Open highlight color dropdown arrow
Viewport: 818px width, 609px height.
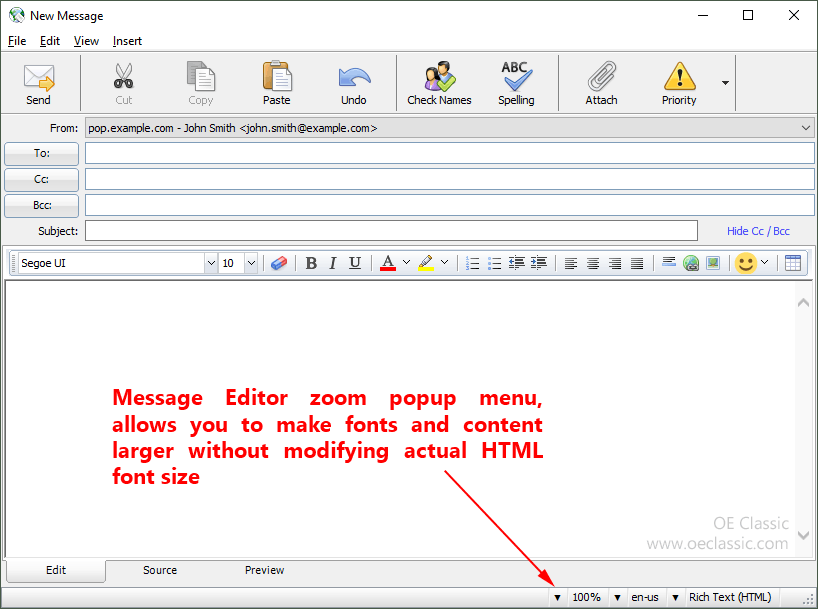click(x=444, y=262)
